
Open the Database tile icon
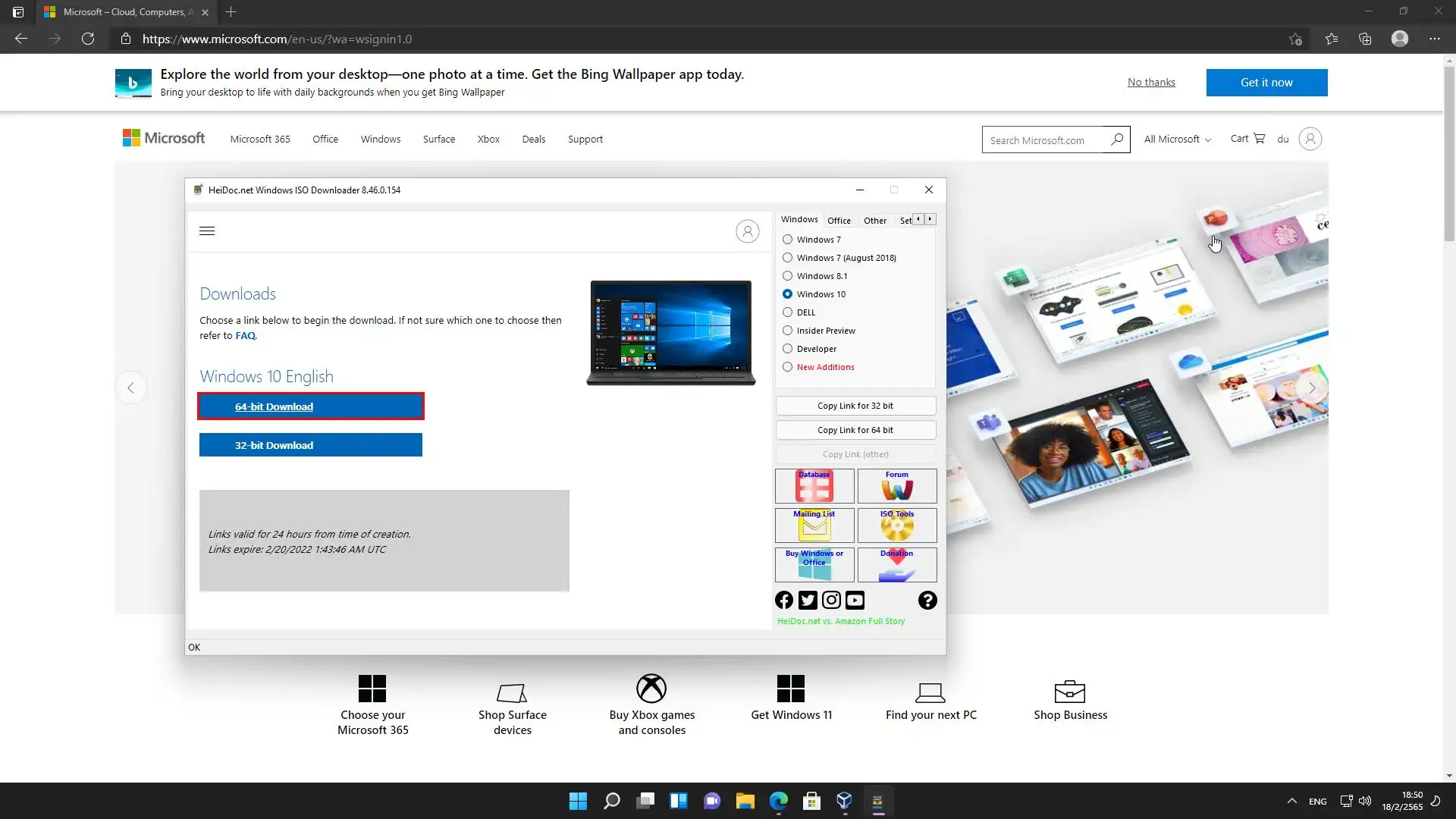click(x=814, y=486)
